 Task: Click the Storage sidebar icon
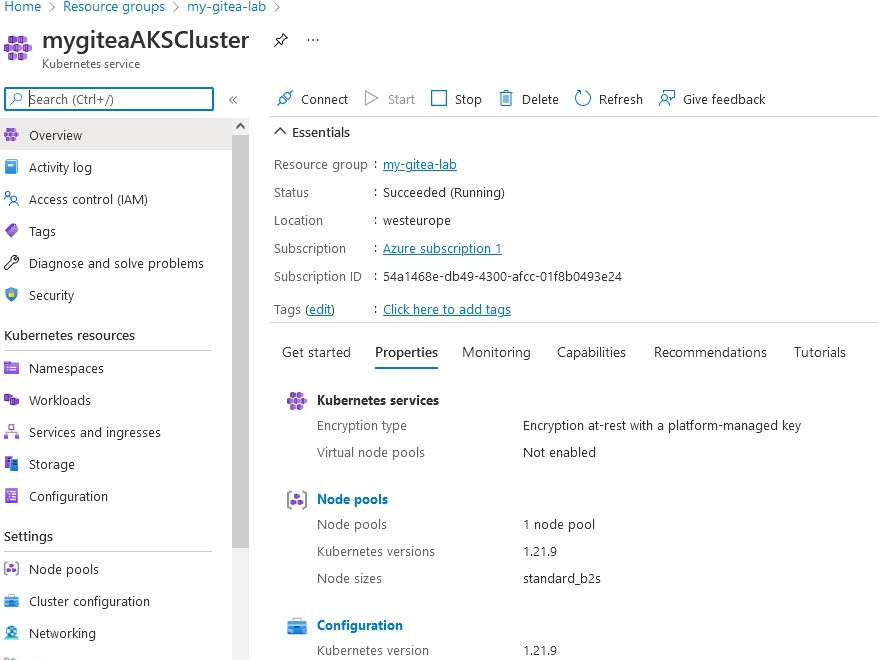(11, 464)
